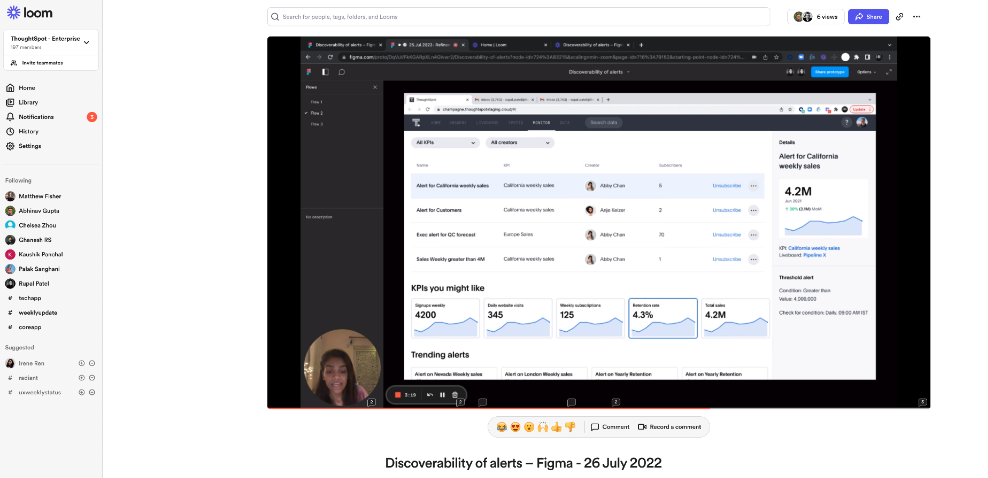React with the raised hands emoji

[543, 427]
